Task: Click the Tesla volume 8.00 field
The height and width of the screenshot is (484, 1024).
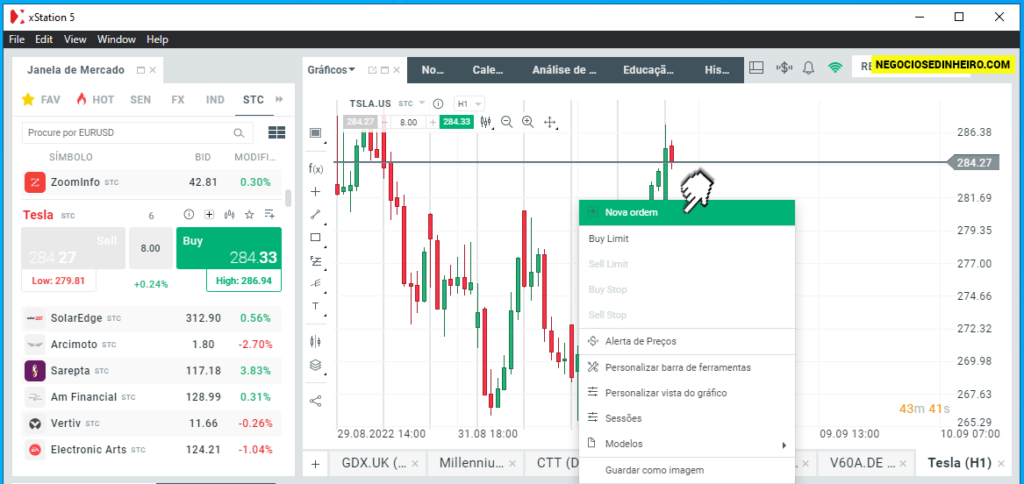Action: point(150,248)
